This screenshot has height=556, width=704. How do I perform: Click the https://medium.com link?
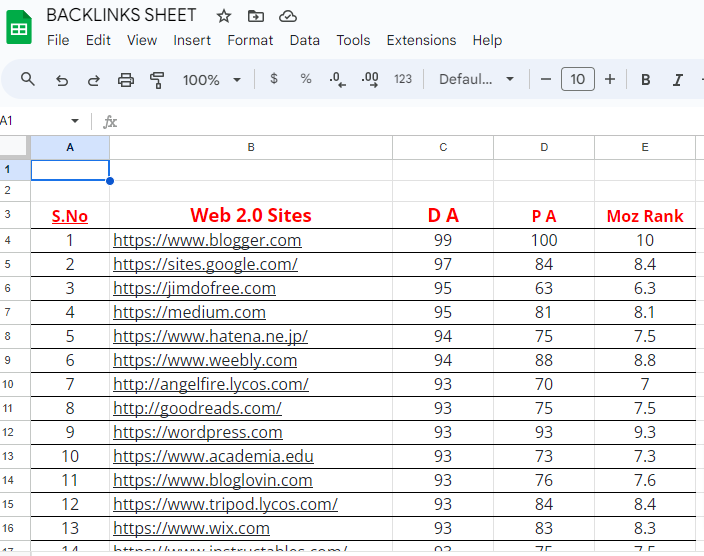[x=189, y=312]
